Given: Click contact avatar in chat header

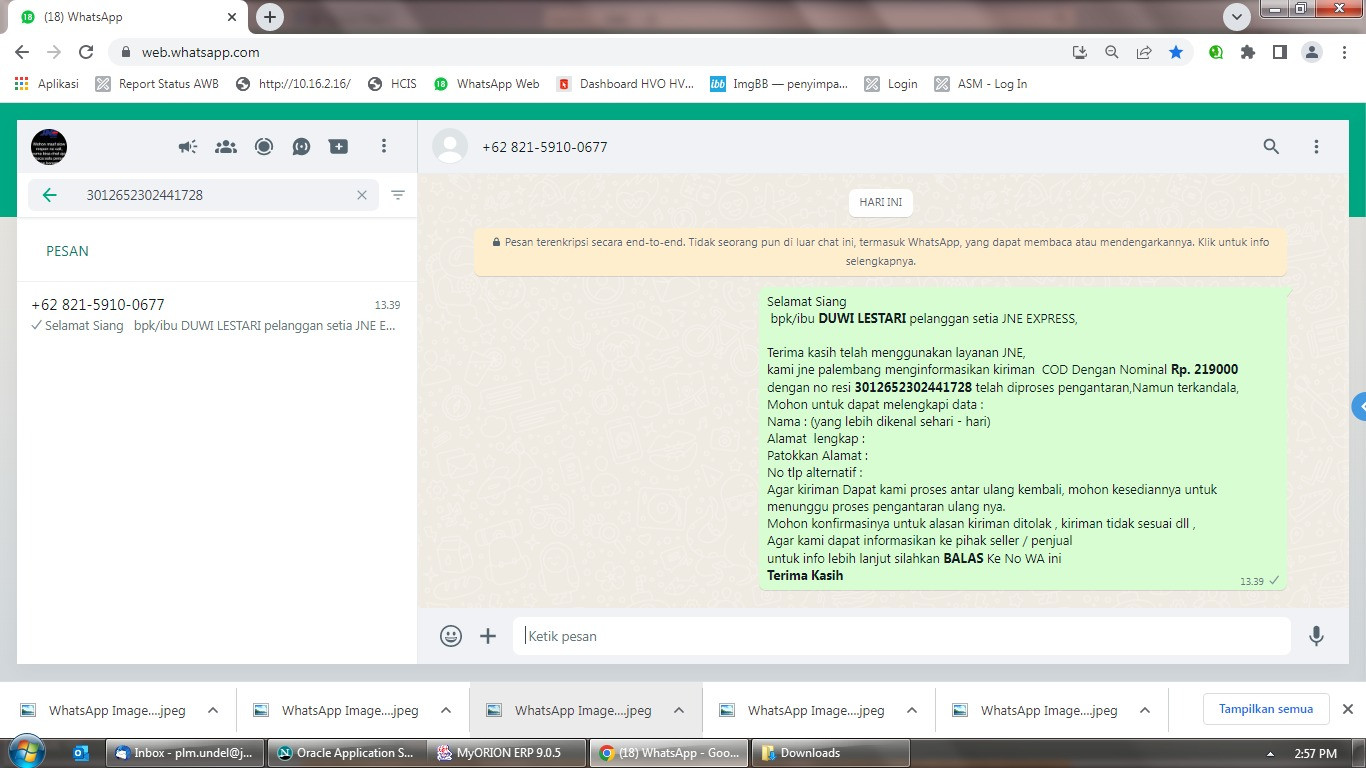Looking at the screenshot, I should click(450, 147).
